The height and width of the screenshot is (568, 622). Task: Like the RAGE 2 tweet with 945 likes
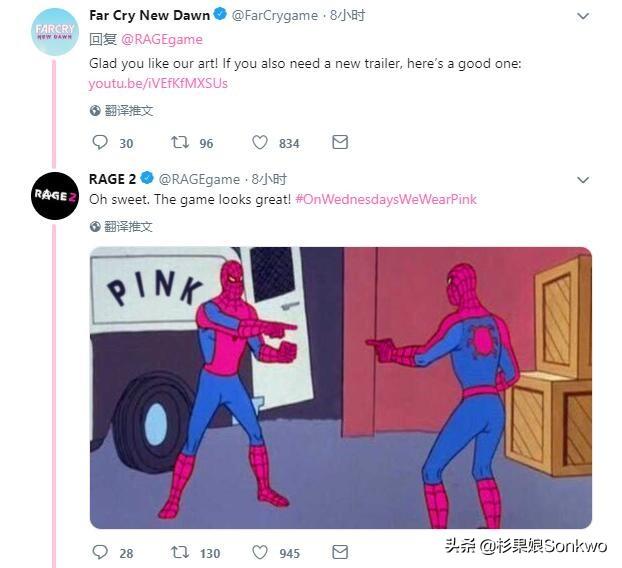coord(260,552)
